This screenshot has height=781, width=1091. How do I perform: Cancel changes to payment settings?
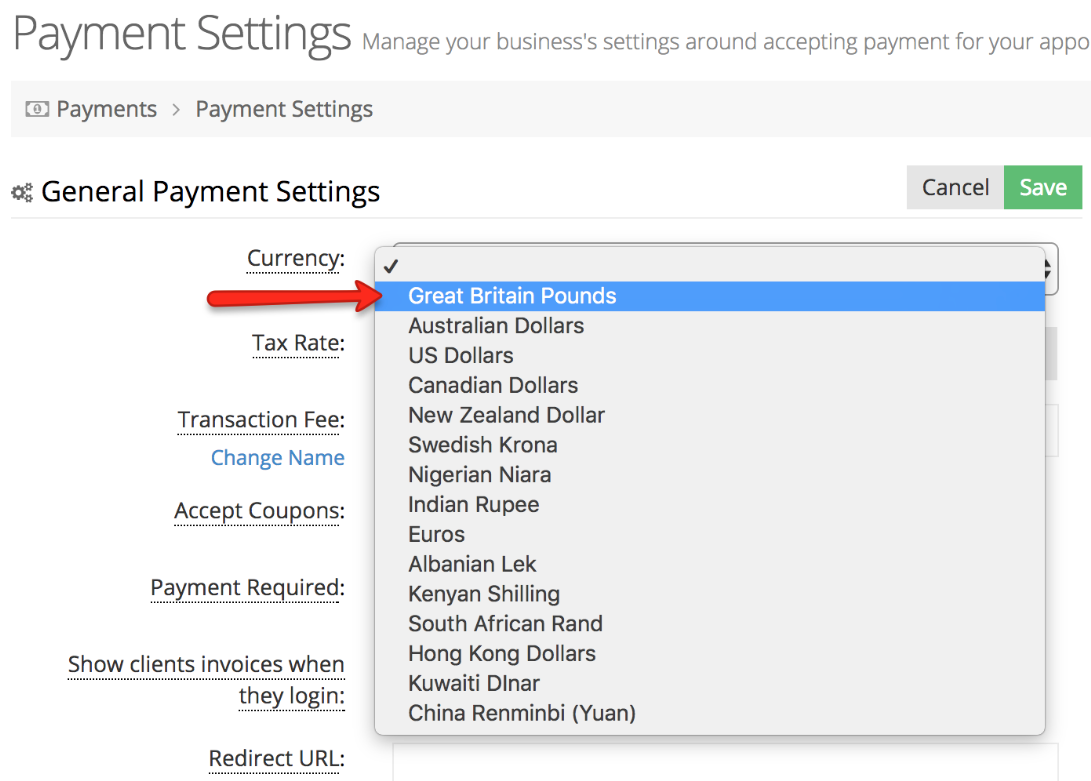(955, 187)
